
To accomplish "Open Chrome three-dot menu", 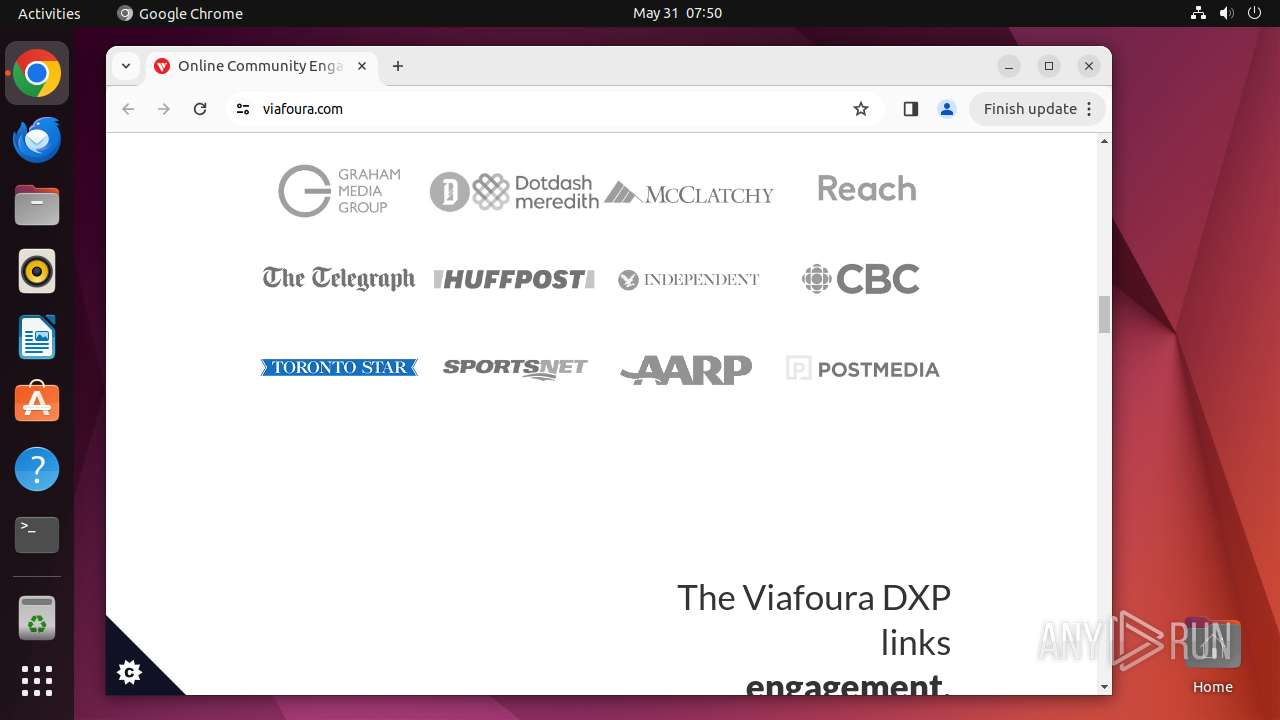I will (1090, 109).
